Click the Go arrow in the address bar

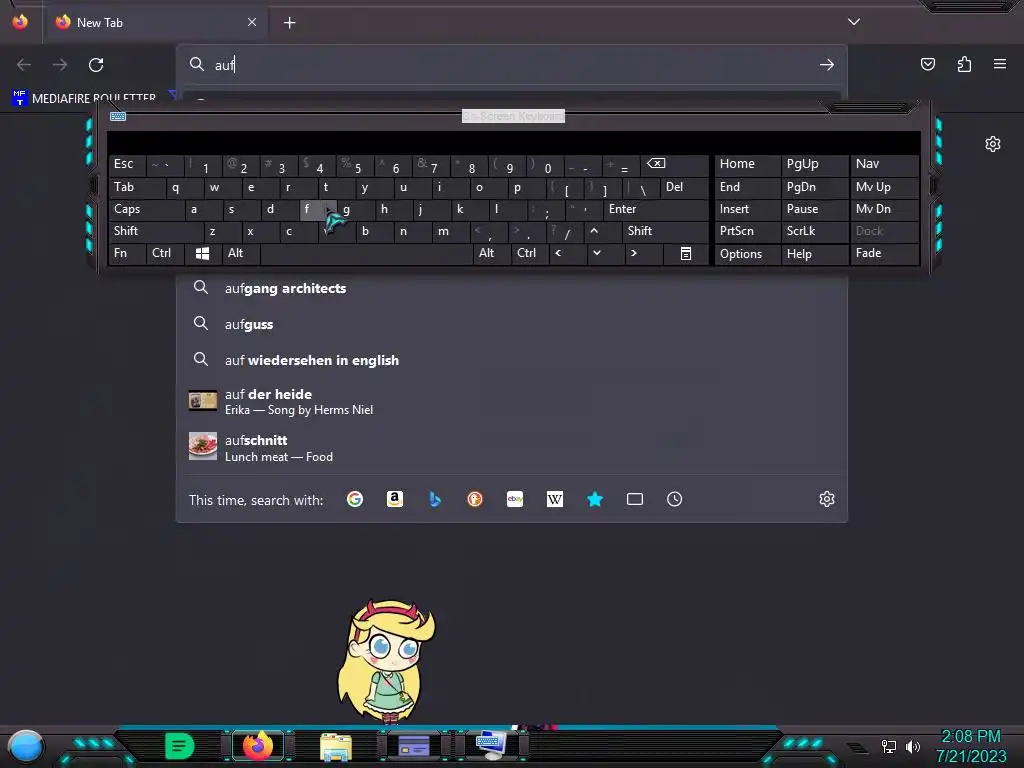tap(827, 65)
